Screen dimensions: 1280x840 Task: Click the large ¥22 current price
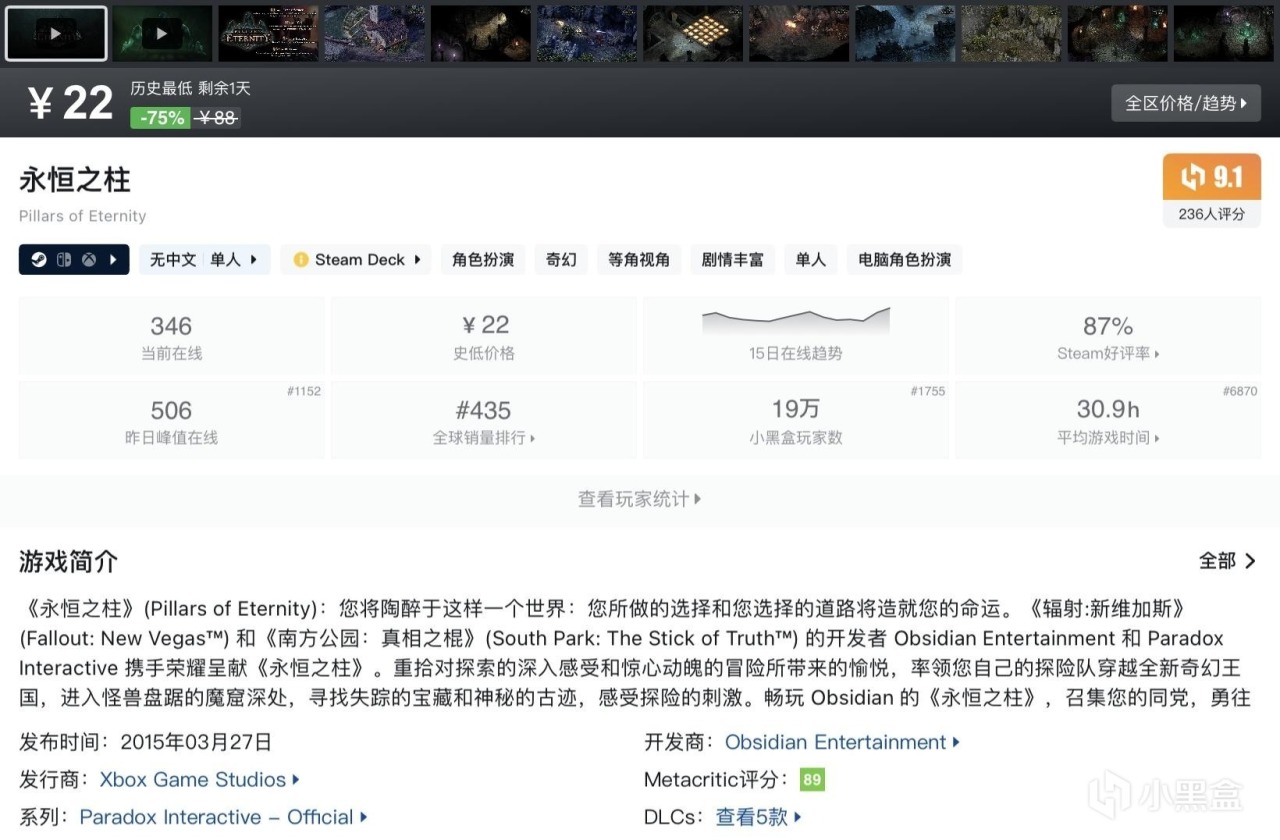pos(70,103)
